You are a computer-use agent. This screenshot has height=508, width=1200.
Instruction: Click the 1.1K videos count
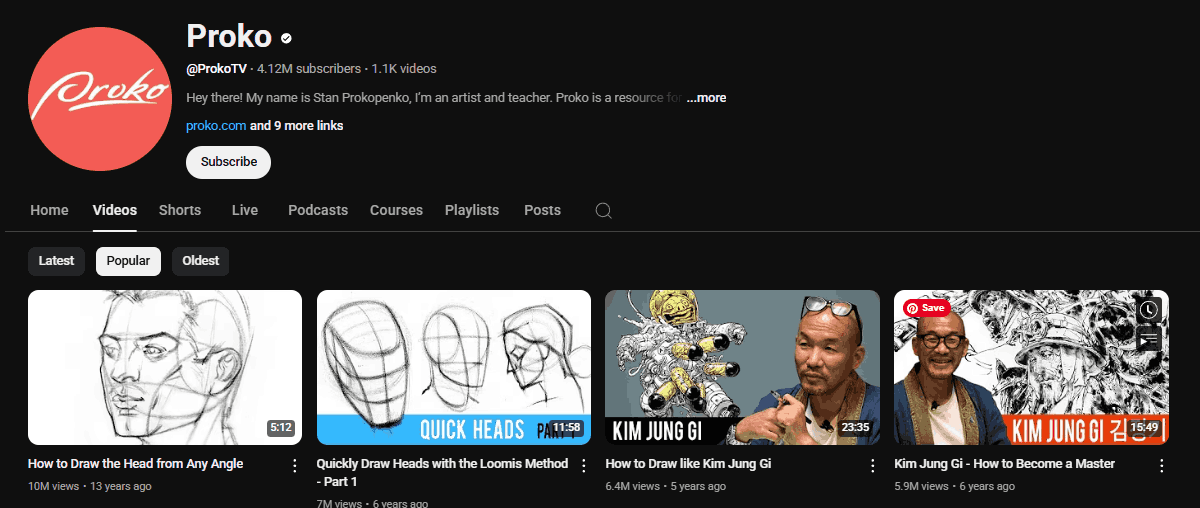click(x=404, y=69)
